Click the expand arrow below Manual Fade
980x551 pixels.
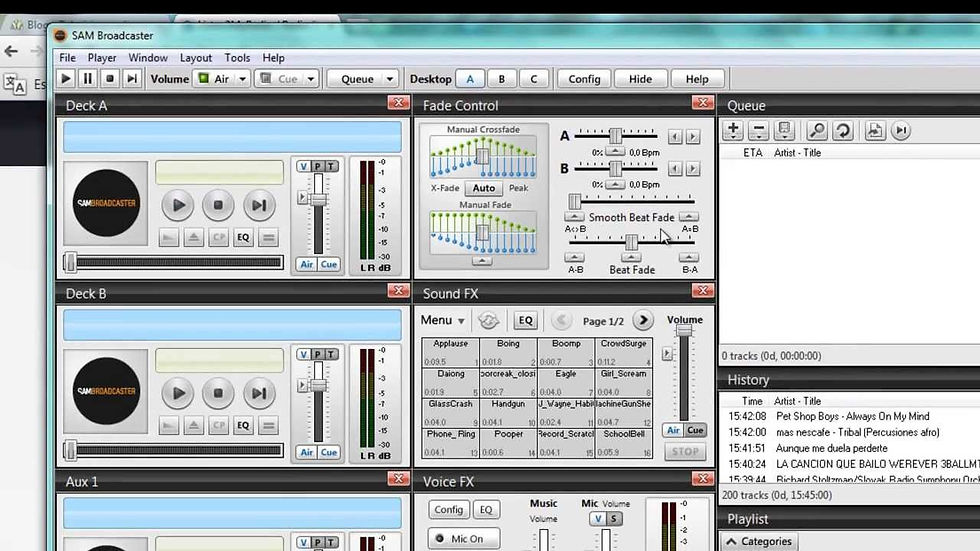tap(481, 261)
